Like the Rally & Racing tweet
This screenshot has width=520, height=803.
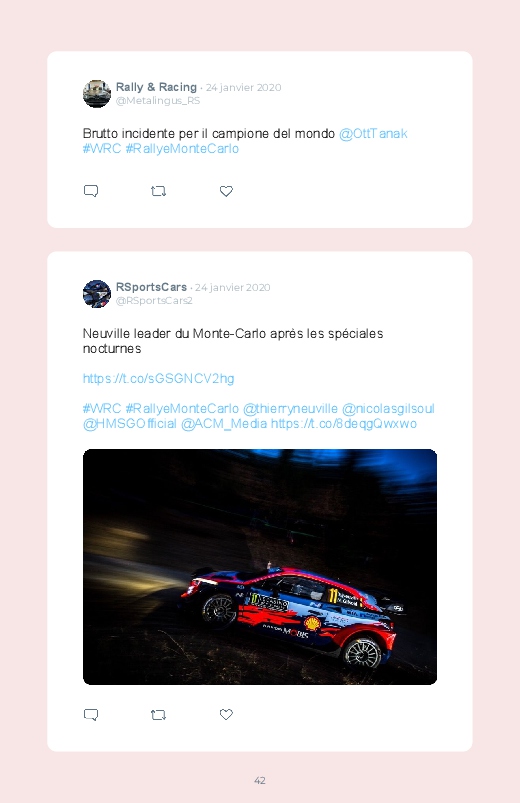tap(226, 191)
